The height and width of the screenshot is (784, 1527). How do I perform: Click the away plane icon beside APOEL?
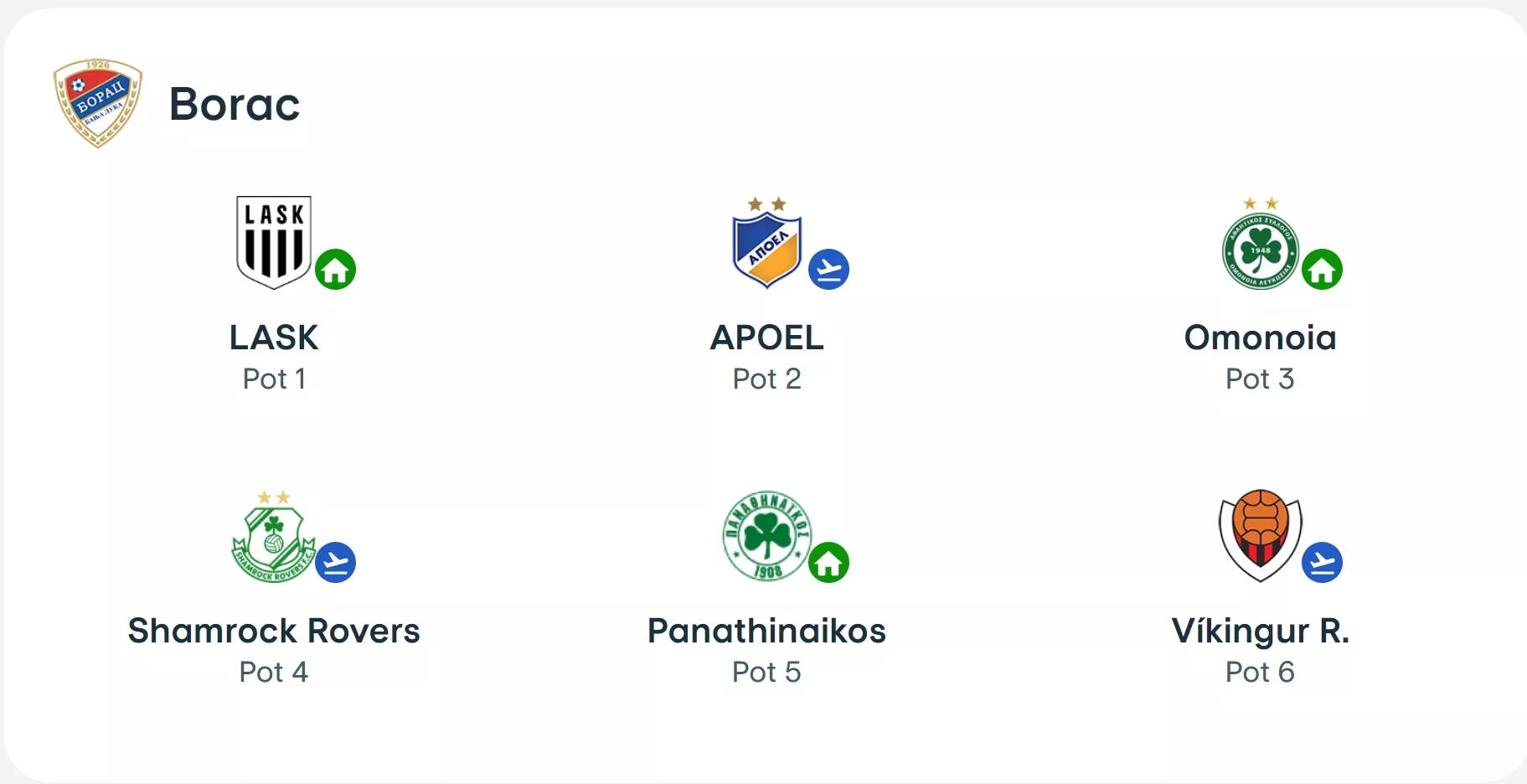829,270
